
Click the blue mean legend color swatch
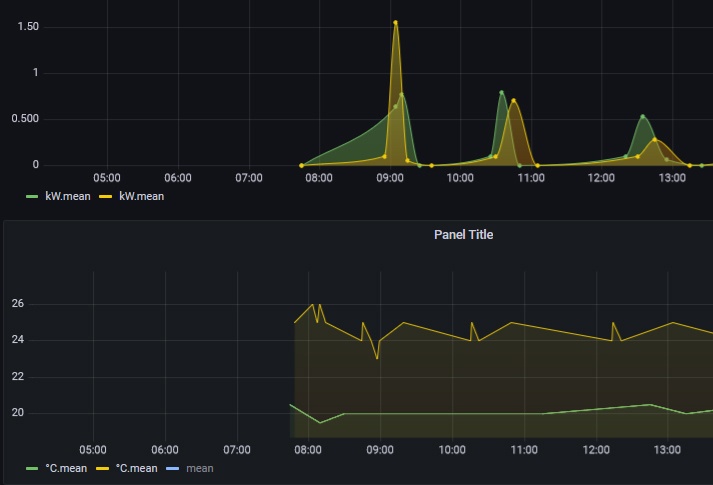pyautogui.click(x=173, y=469)
